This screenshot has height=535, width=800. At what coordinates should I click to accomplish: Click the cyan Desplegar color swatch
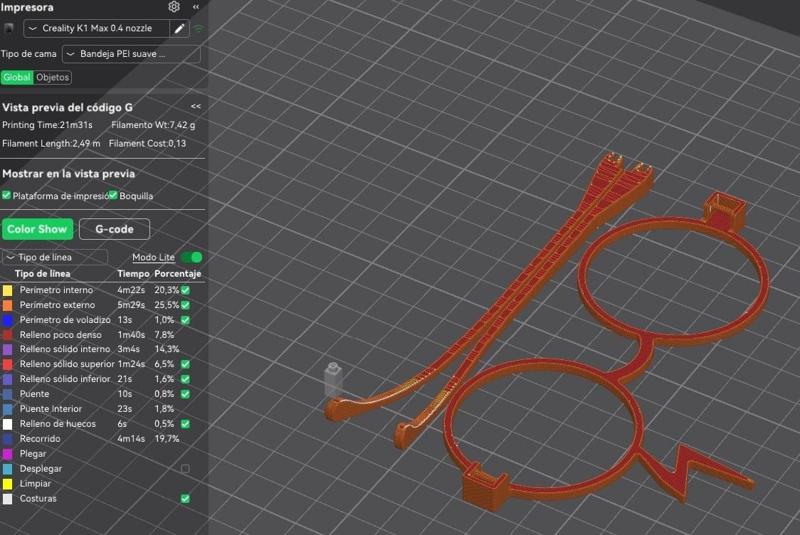(8, 468)
